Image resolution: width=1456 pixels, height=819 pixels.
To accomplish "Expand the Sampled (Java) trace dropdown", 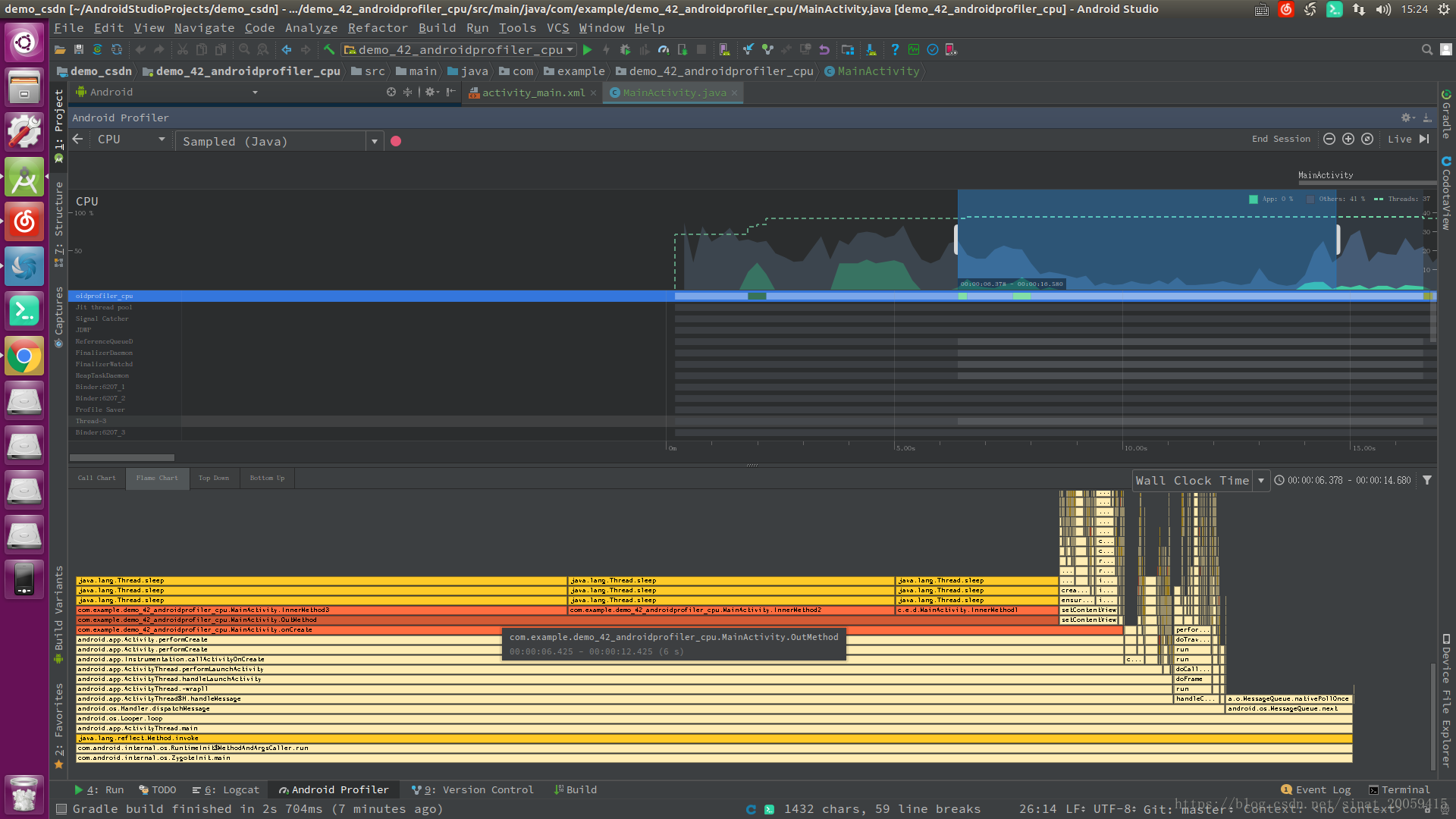I will (x=374, y=141).
